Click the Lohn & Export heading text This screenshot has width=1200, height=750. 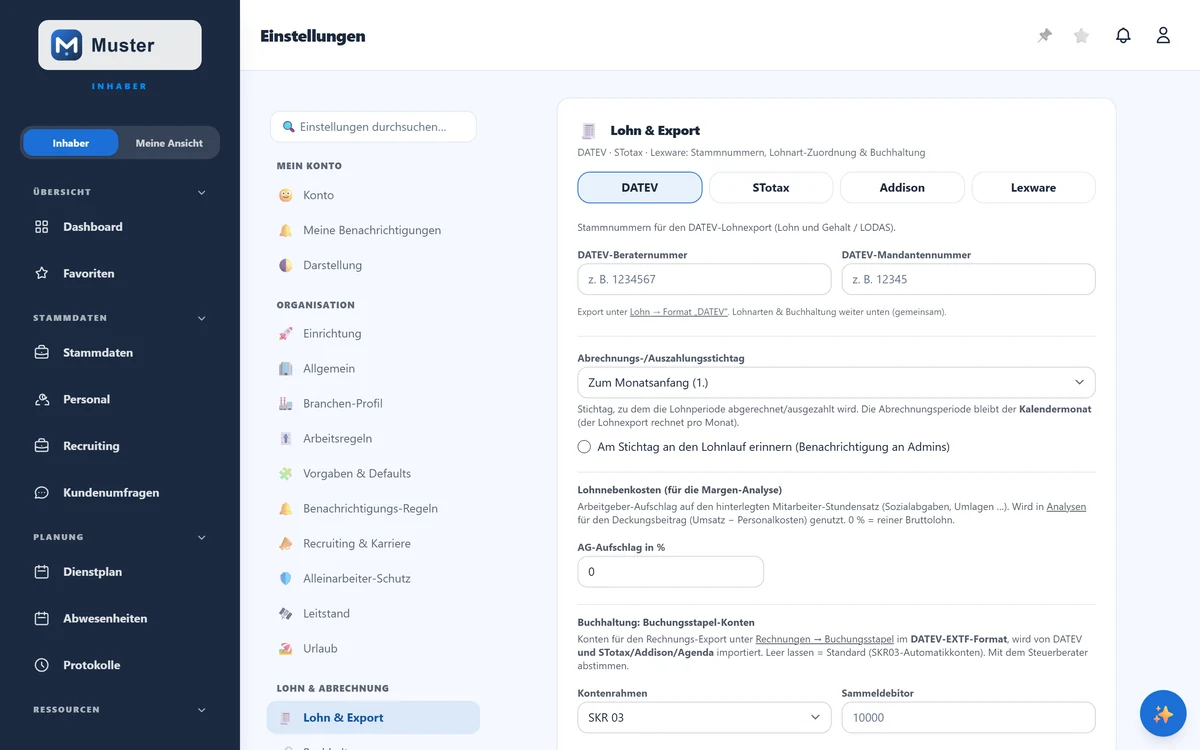(x=655, y=130)
